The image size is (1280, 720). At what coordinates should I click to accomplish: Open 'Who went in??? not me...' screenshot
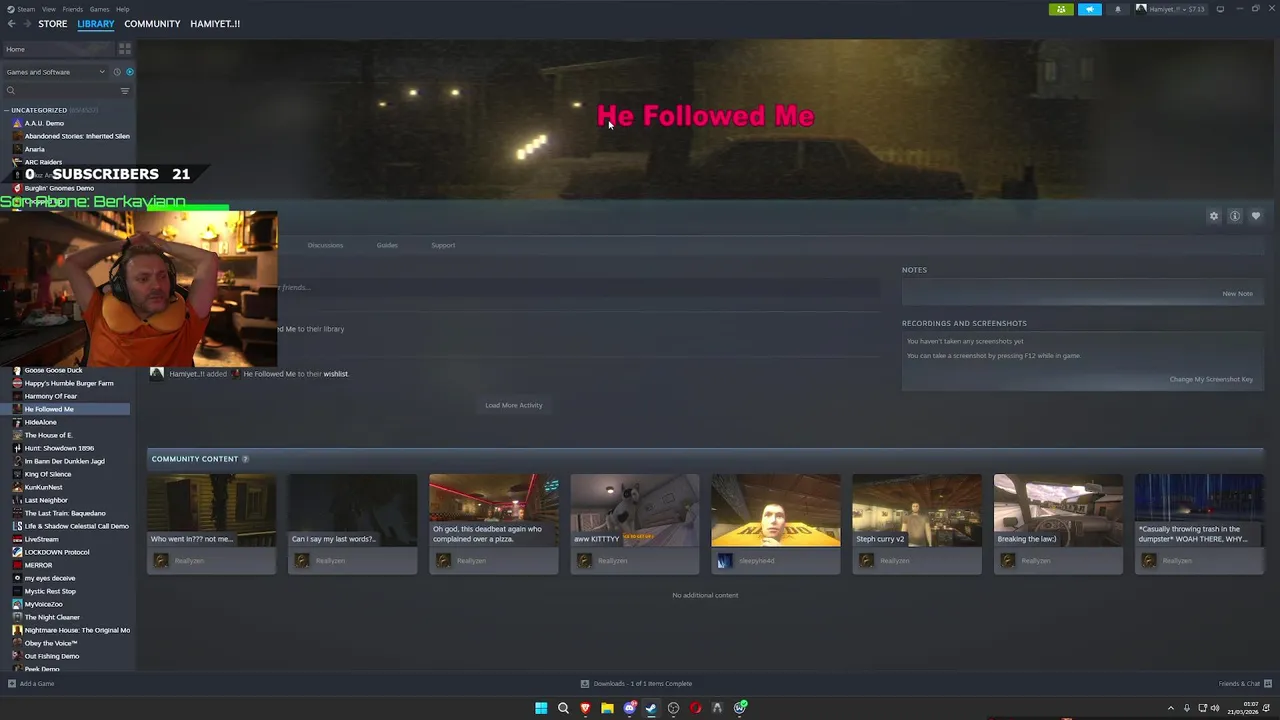(x=211, y=511)
